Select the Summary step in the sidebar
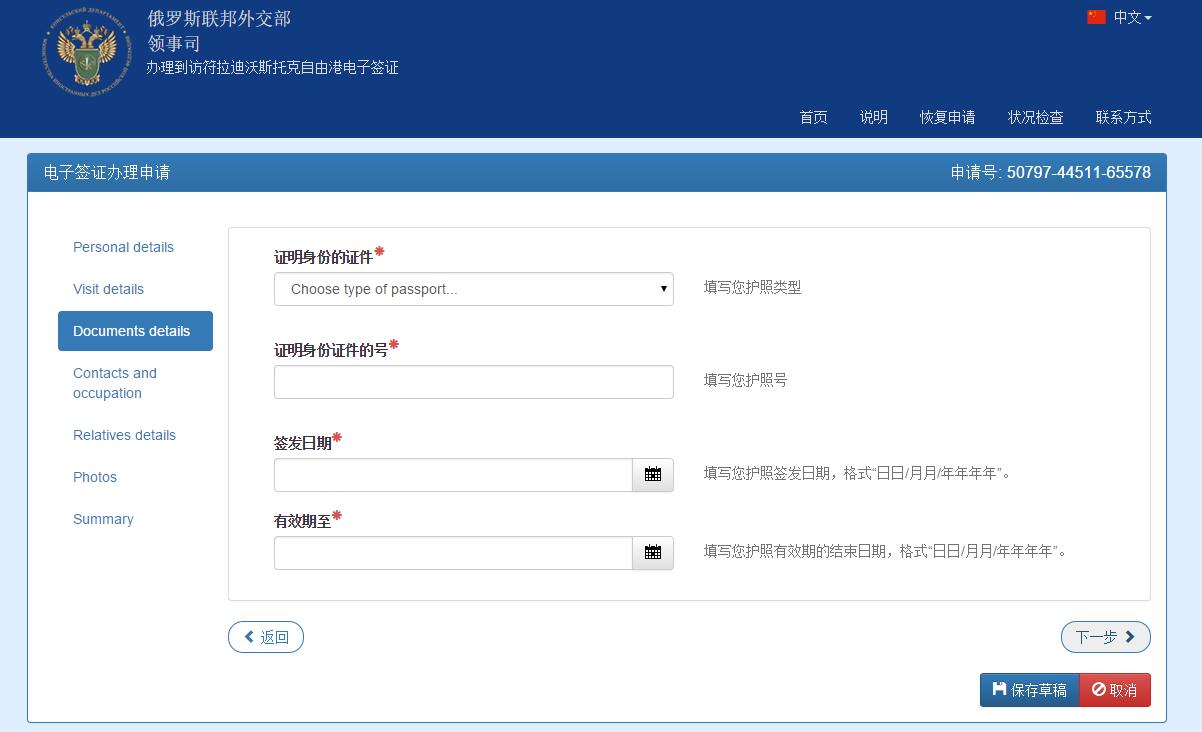1202x732 pixels. click(x=103, y=519)
